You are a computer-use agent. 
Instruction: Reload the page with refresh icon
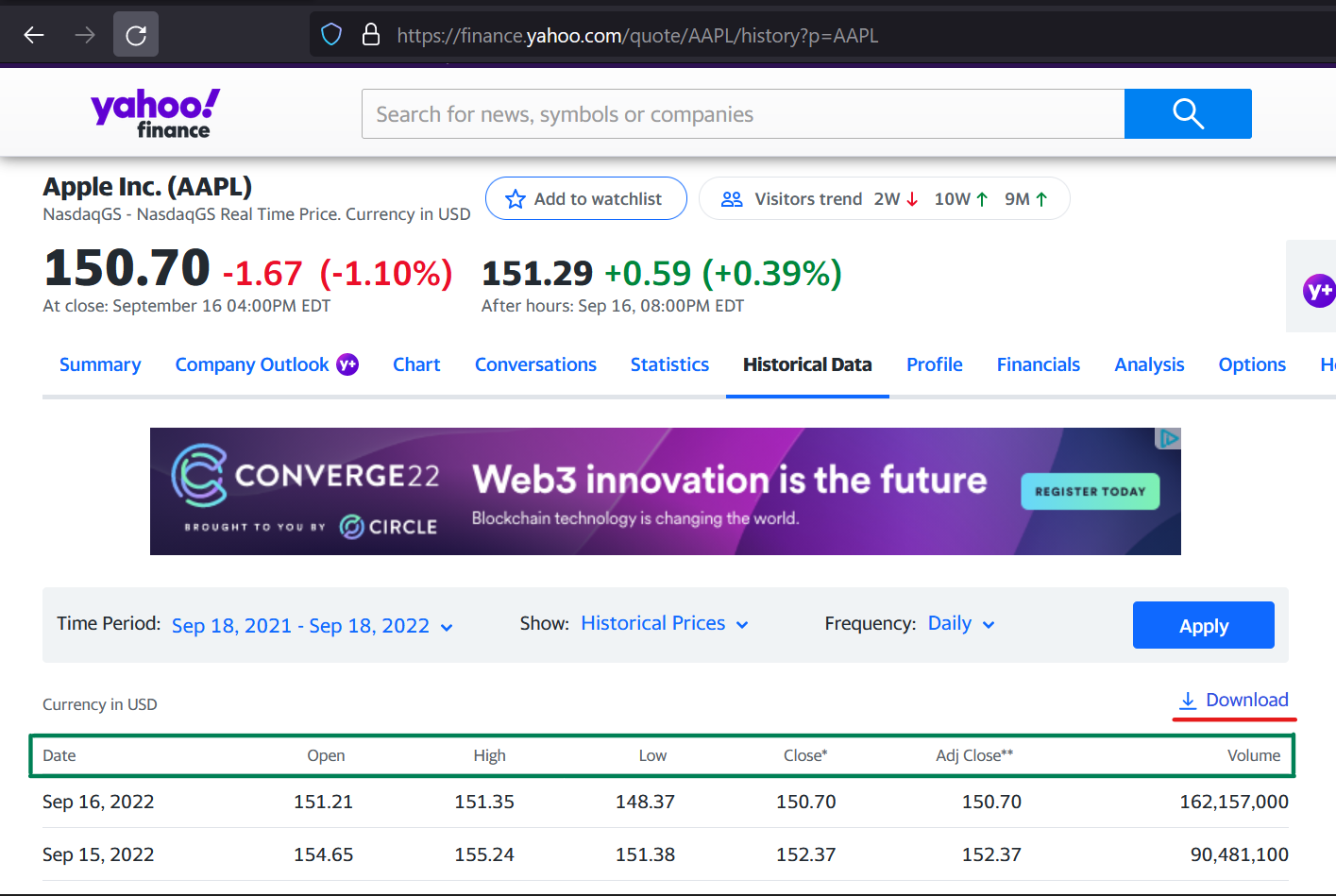tap(136, 35)
